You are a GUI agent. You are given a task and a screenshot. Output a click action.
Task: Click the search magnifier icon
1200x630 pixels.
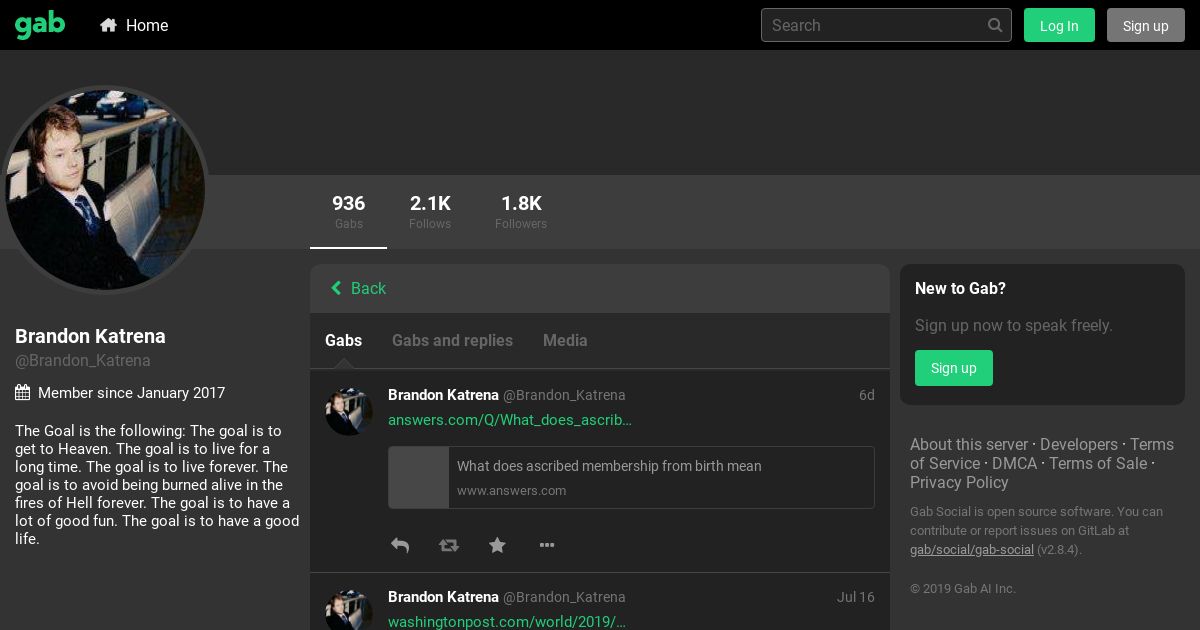click(995, 25)
